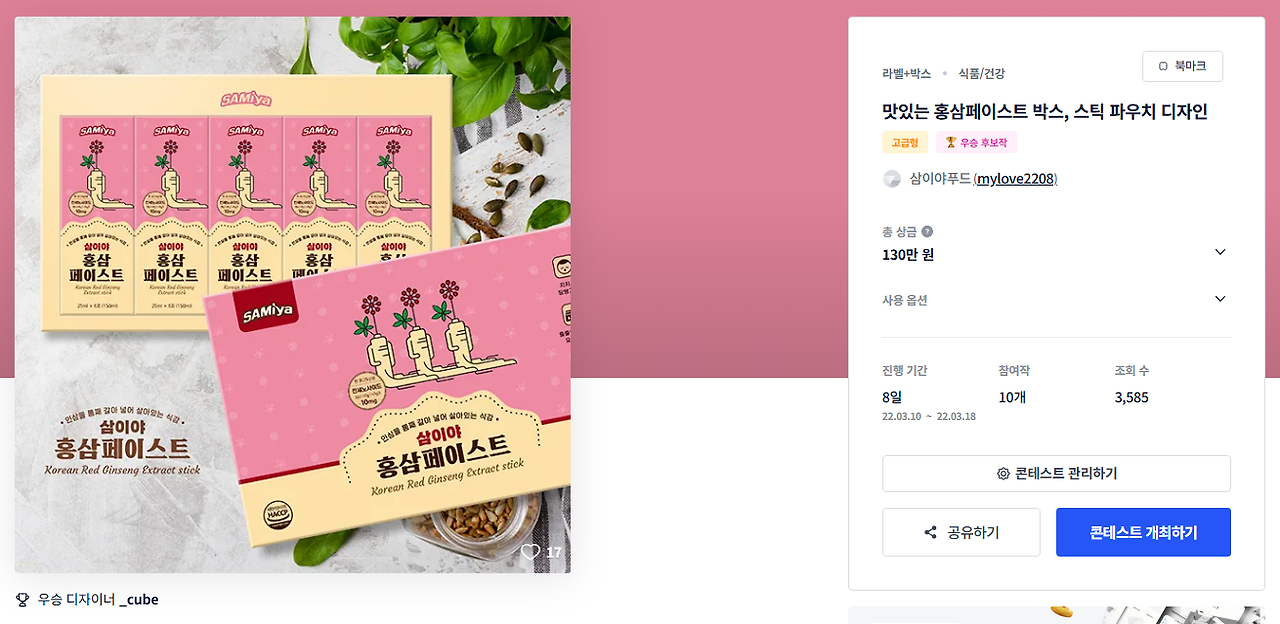Toggle the 북마크 bookmark button
Image resolution: width=1280 pixels, height=624 pixels.
1182,66
